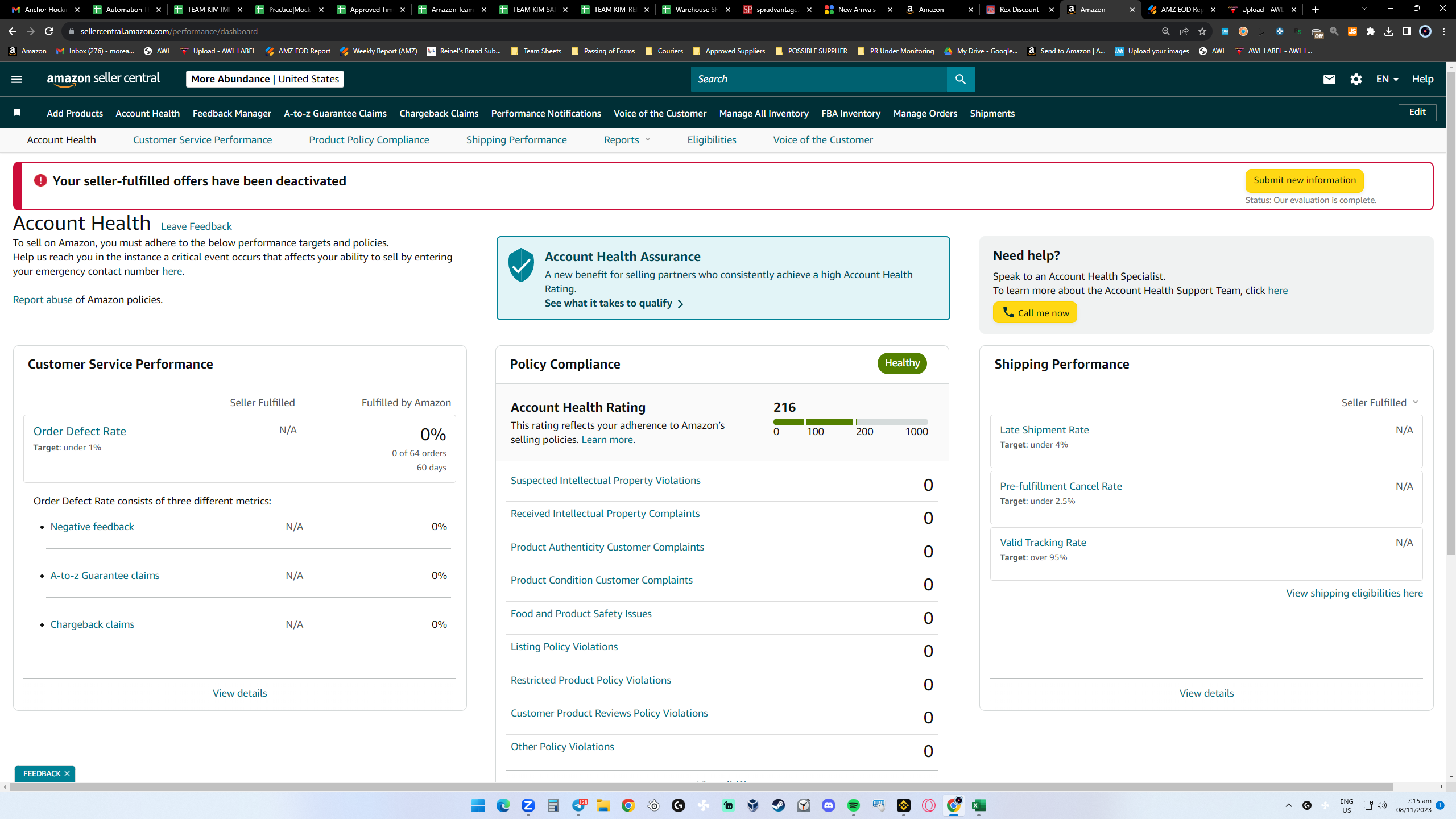
Task: Select Feedback Manager in navigation bar
Action: [x=232, y=113]
